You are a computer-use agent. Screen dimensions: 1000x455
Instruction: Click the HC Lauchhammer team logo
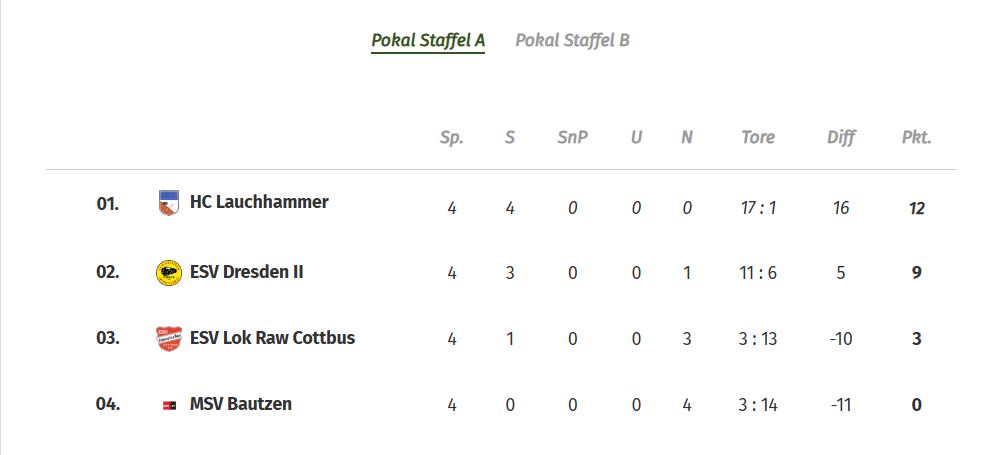pyautogui.click(x=169, y=203)
